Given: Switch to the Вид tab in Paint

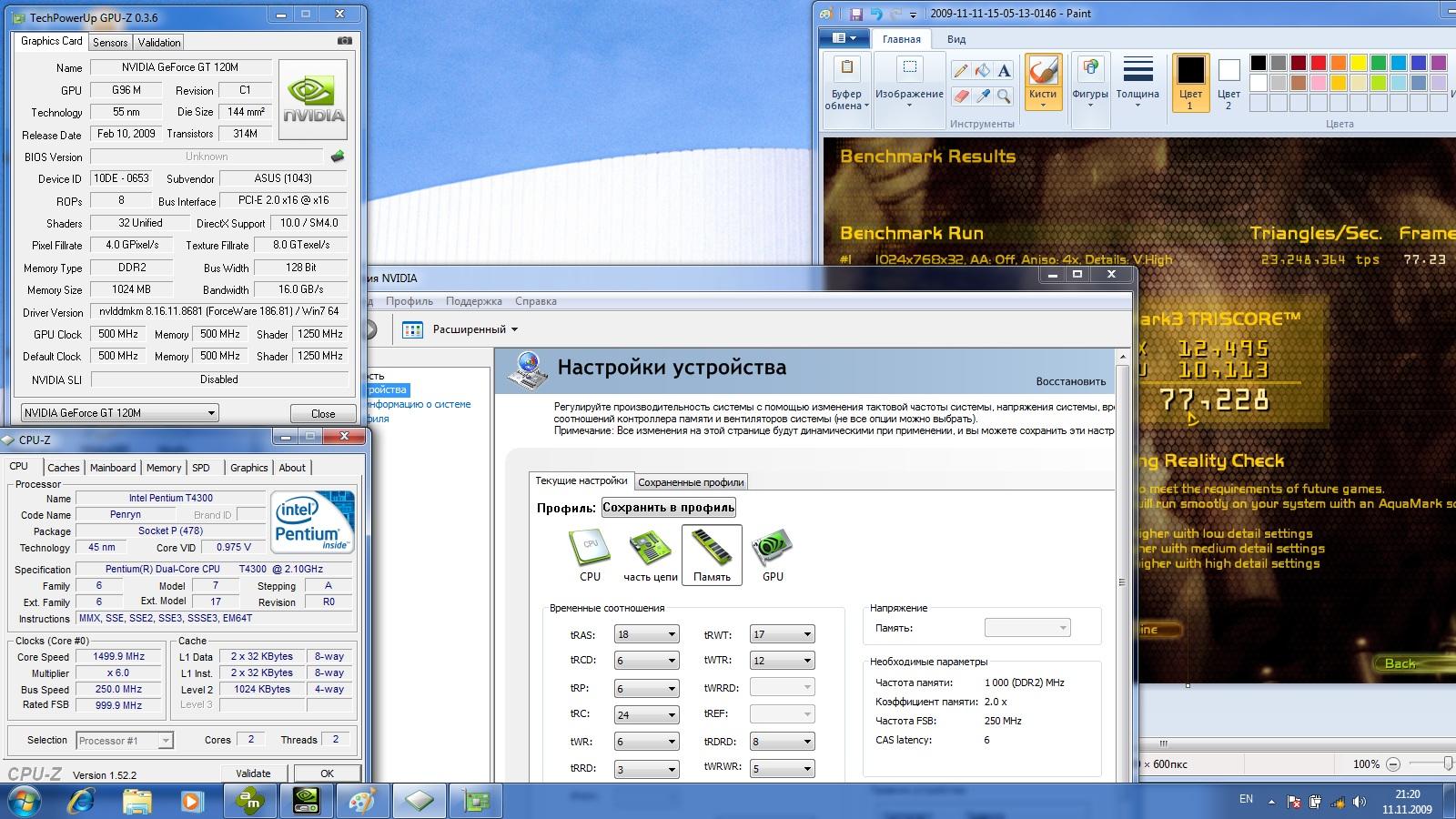Looking at the screenshot, I should pos(956,39).
